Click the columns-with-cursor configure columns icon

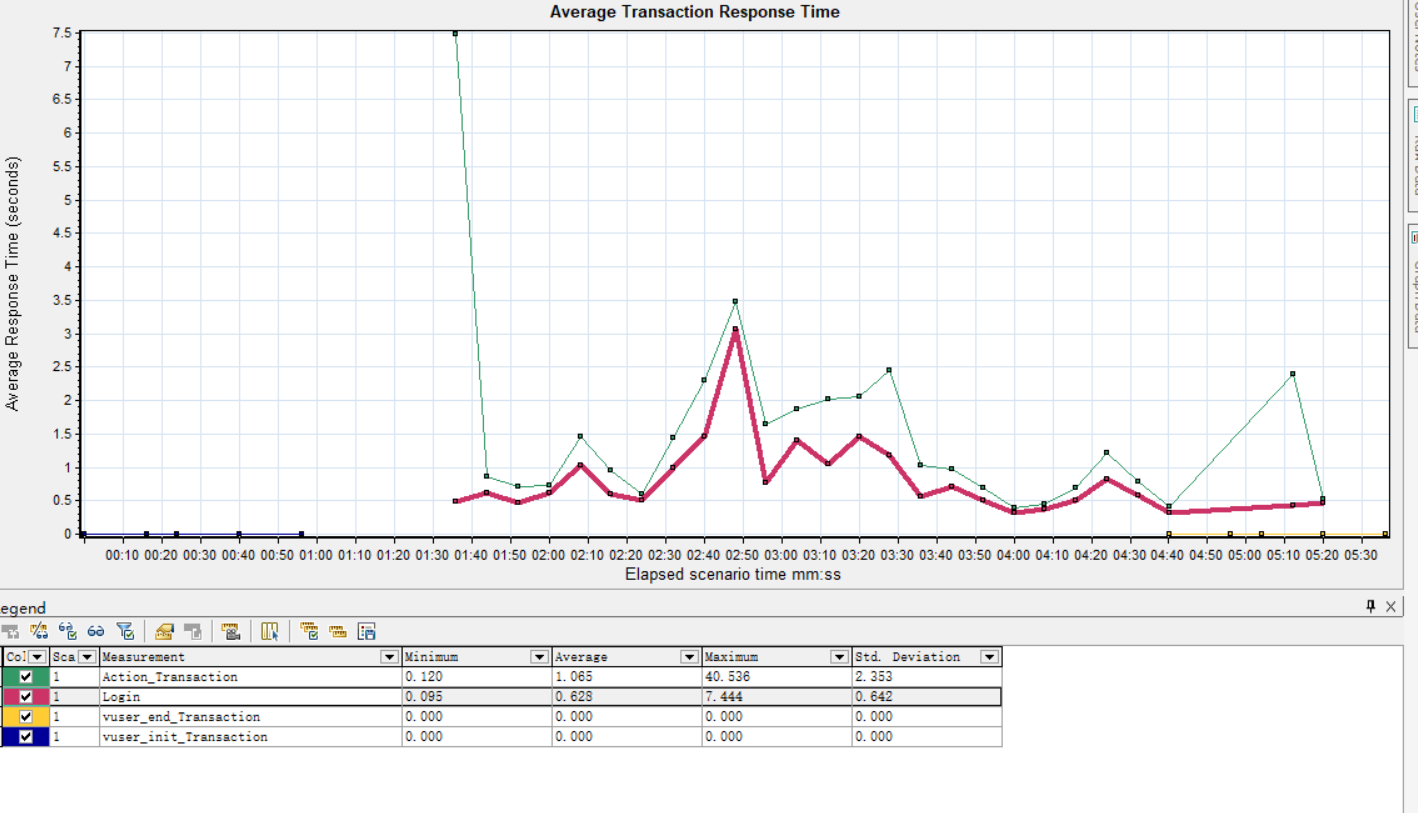270,631
